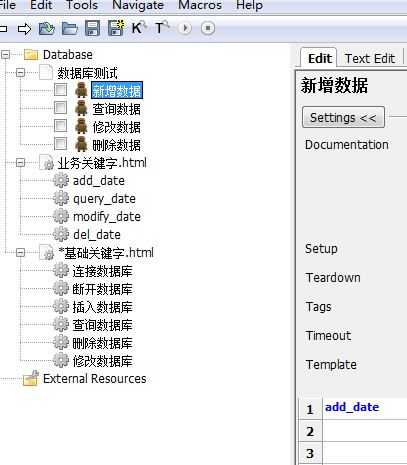Collapse the Settings << section
Viewport: 407px width, 465px height.
click(343, 117)
